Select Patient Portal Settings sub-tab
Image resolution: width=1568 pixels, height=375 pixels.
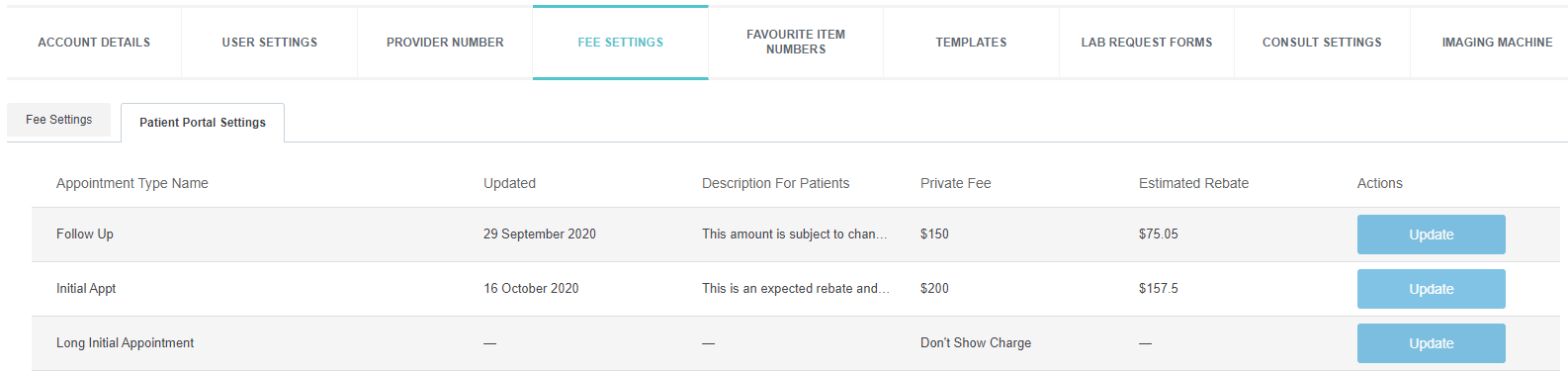click(203, 123)
